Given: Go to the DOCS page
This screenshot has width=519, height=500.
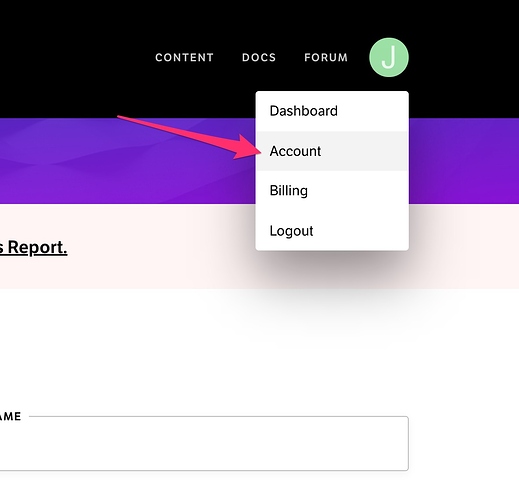Looking at the screenshot, I should click(x=259, y=57).
